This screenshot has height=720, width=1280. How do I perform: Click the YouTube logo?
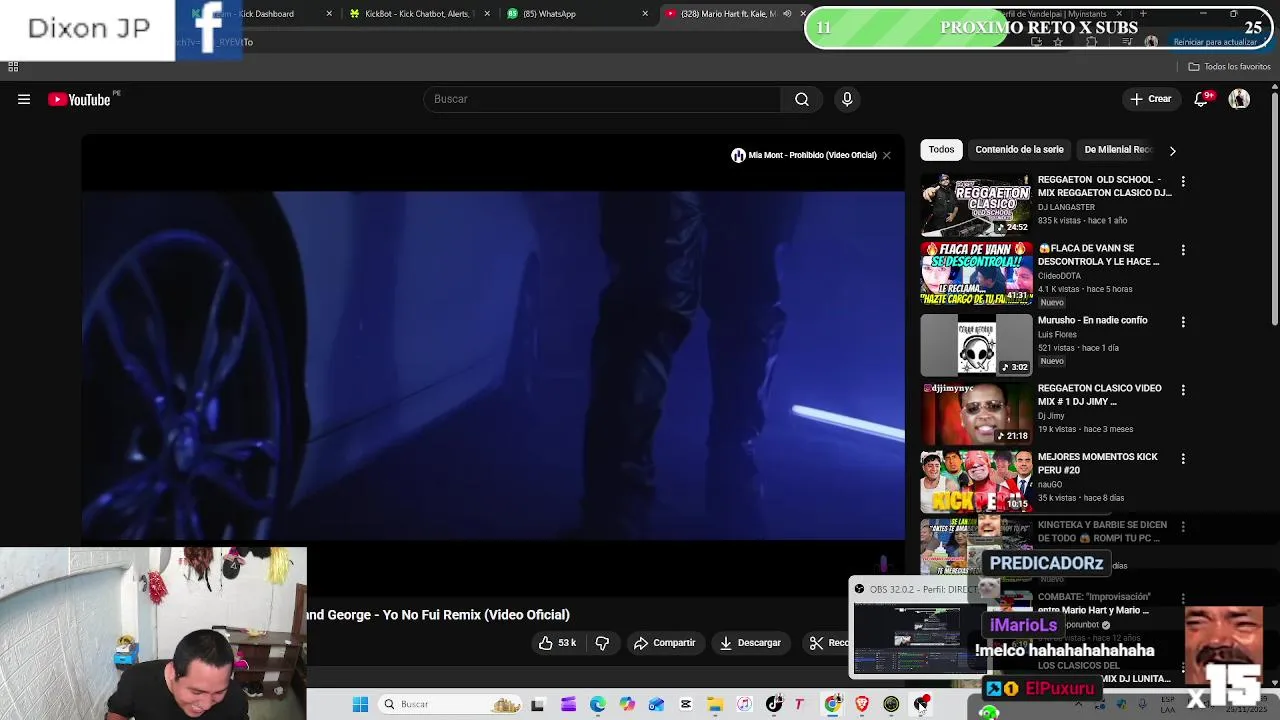click(79, 99)
